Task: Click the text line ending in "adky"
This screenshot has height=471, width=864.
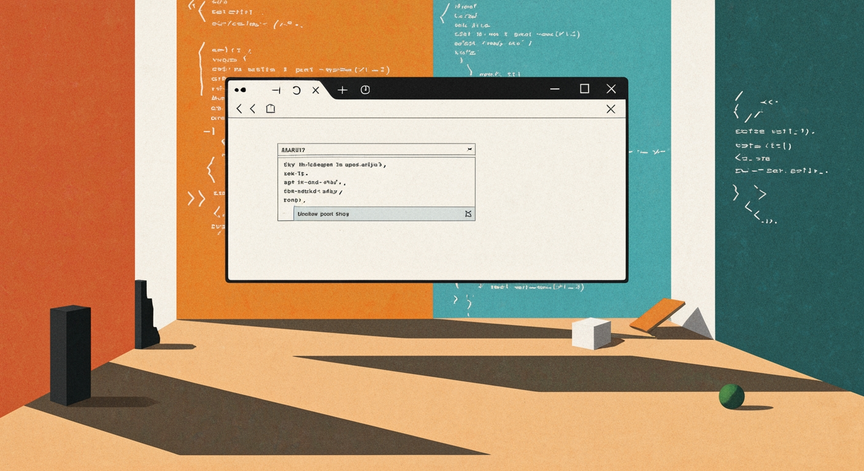Action: 312,191
